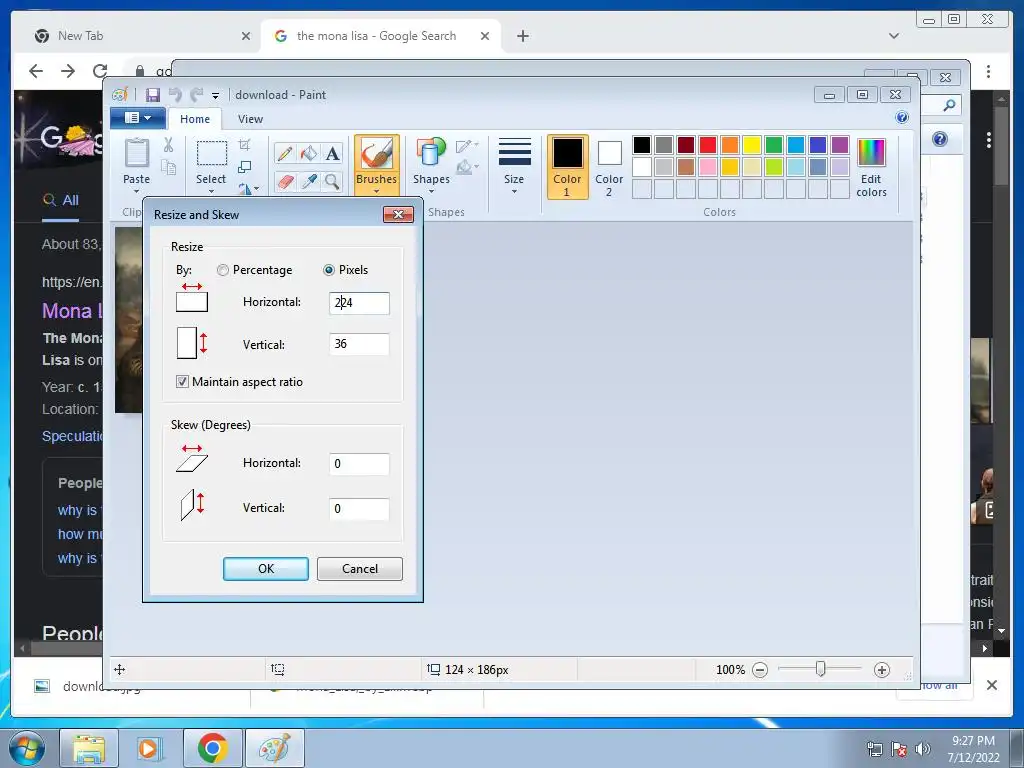Screen dimensions: 1024x768
Task: Select the Color picker eyedropper tool
Action: pyautogui.click(x=308, y=181)
